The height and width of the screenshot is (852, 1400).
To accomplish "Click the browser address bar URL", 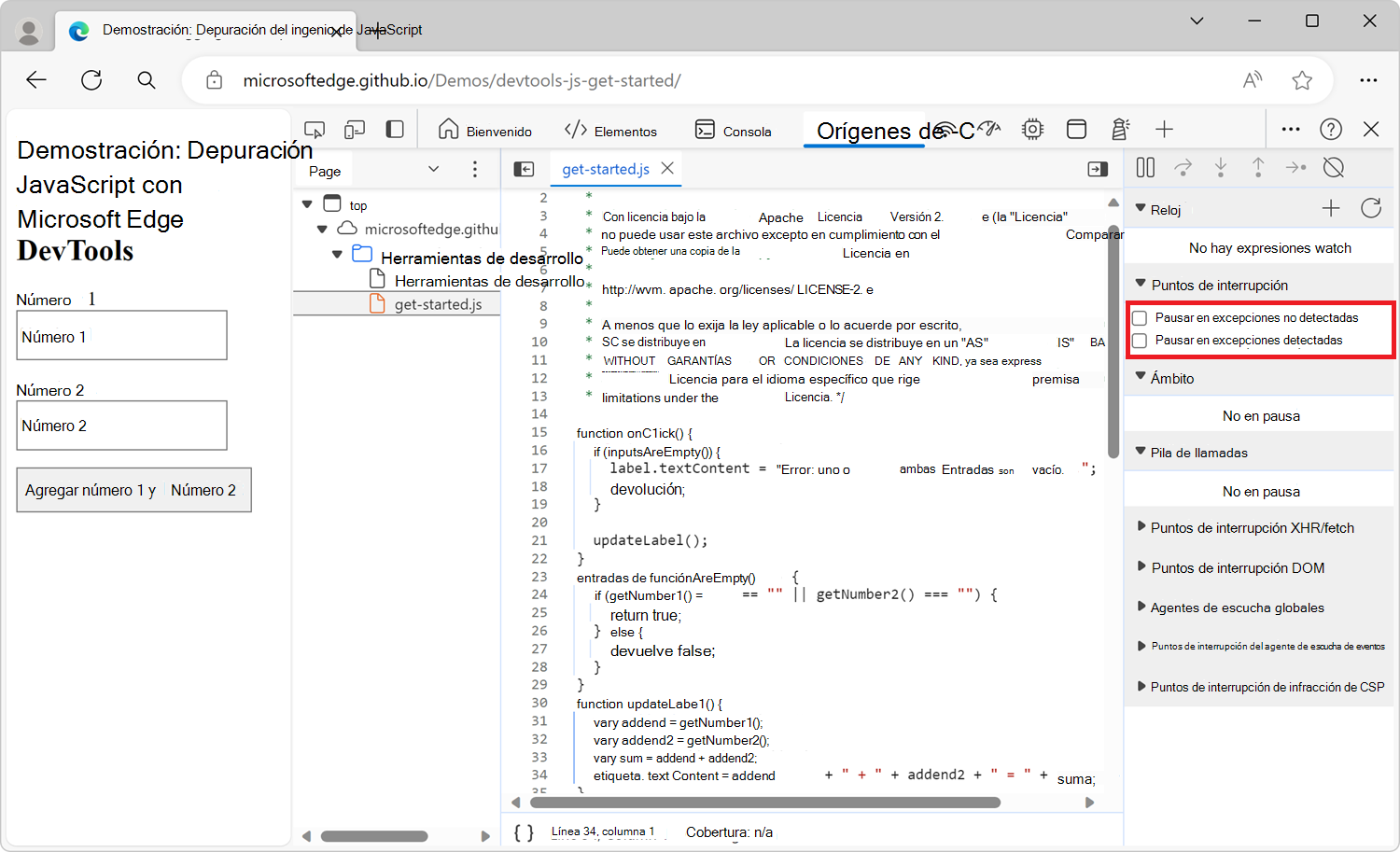I will 462,80.
